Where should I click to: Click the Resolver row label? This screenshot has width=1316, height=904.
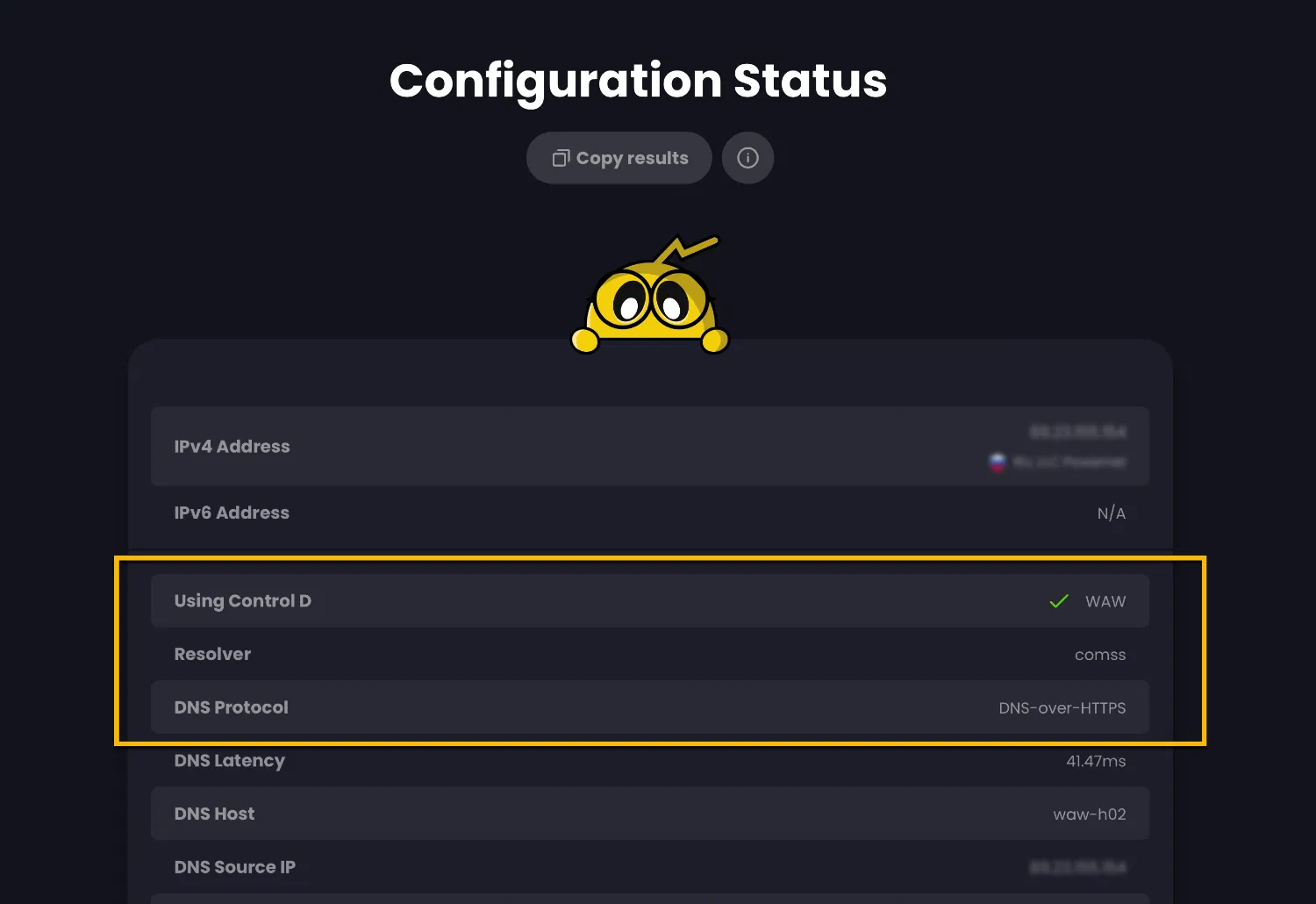(x=212, y=654)
